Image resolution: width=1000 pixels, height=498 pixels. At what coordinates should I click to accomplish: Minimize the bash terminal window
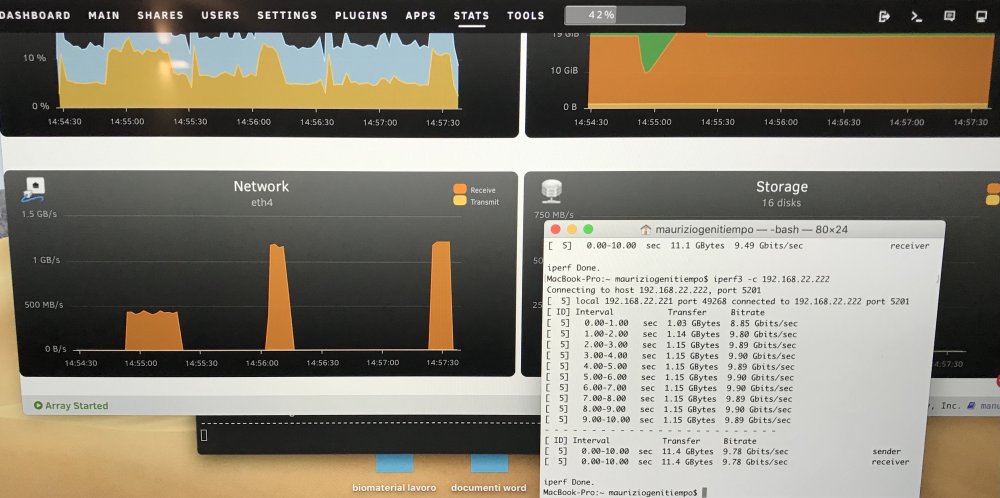[x=571, y=229]
